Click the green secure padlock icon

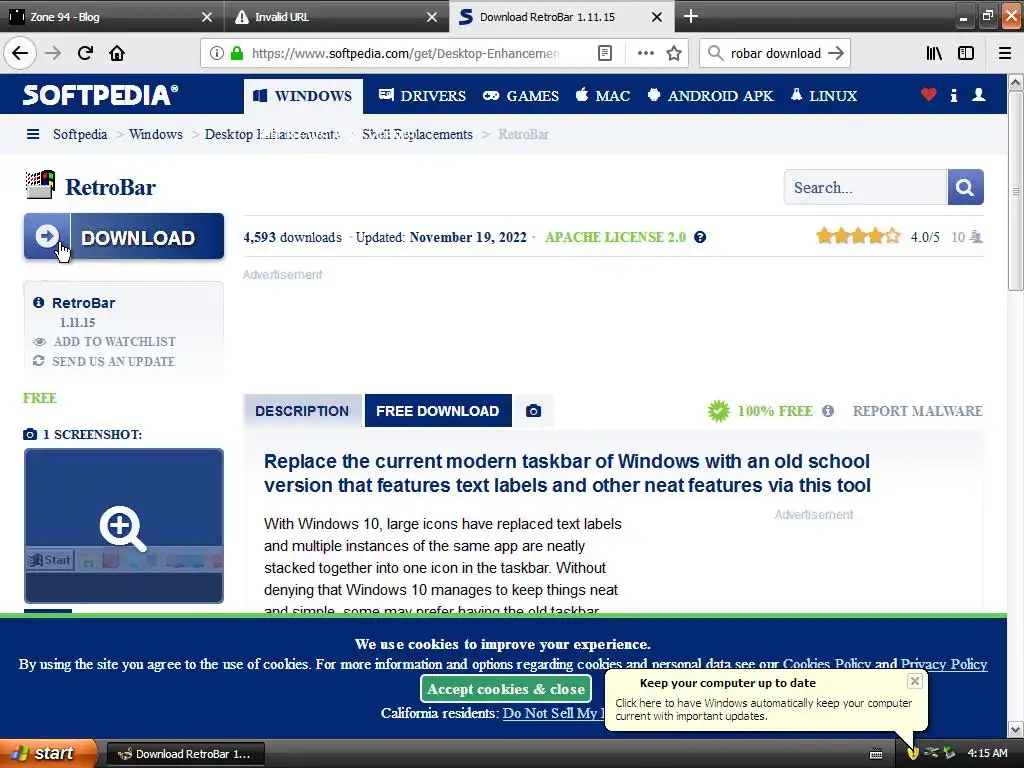(x=236, y=53)
